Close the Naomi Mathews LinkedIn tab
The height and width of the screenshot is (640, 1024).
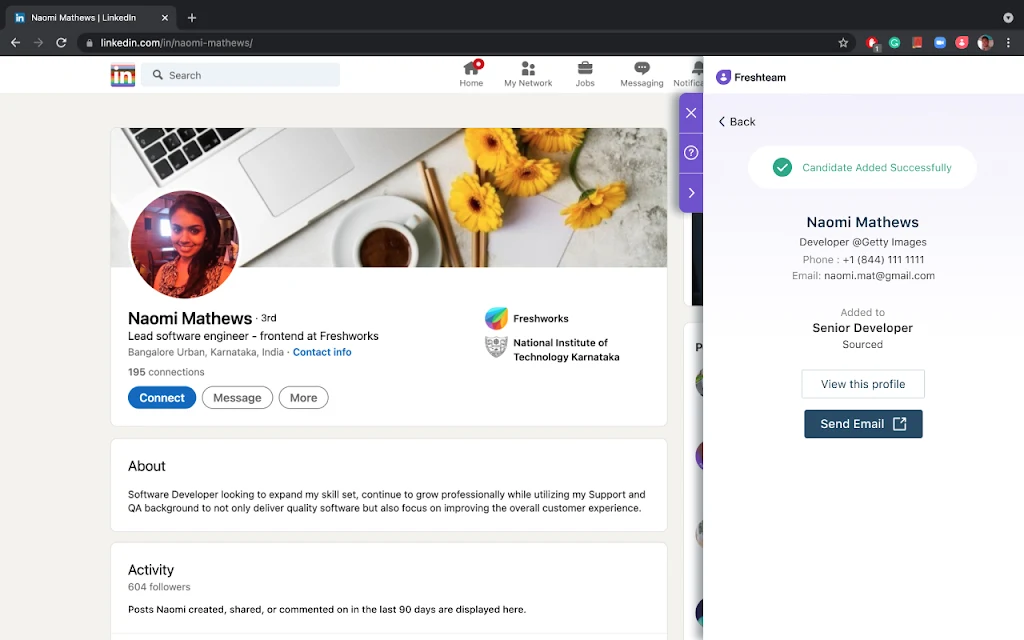click(x=165, y=18)
